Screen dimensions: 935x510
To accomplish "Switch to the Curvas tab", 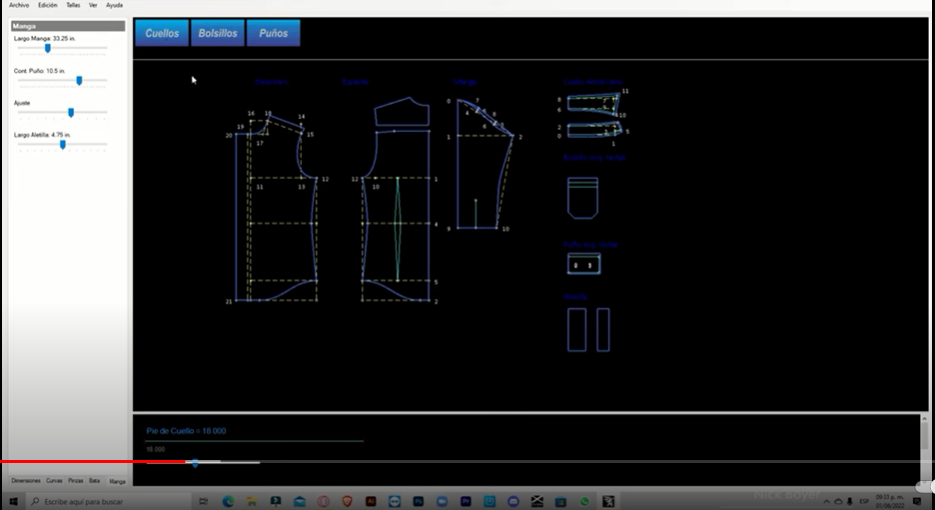I will point(54,481).
